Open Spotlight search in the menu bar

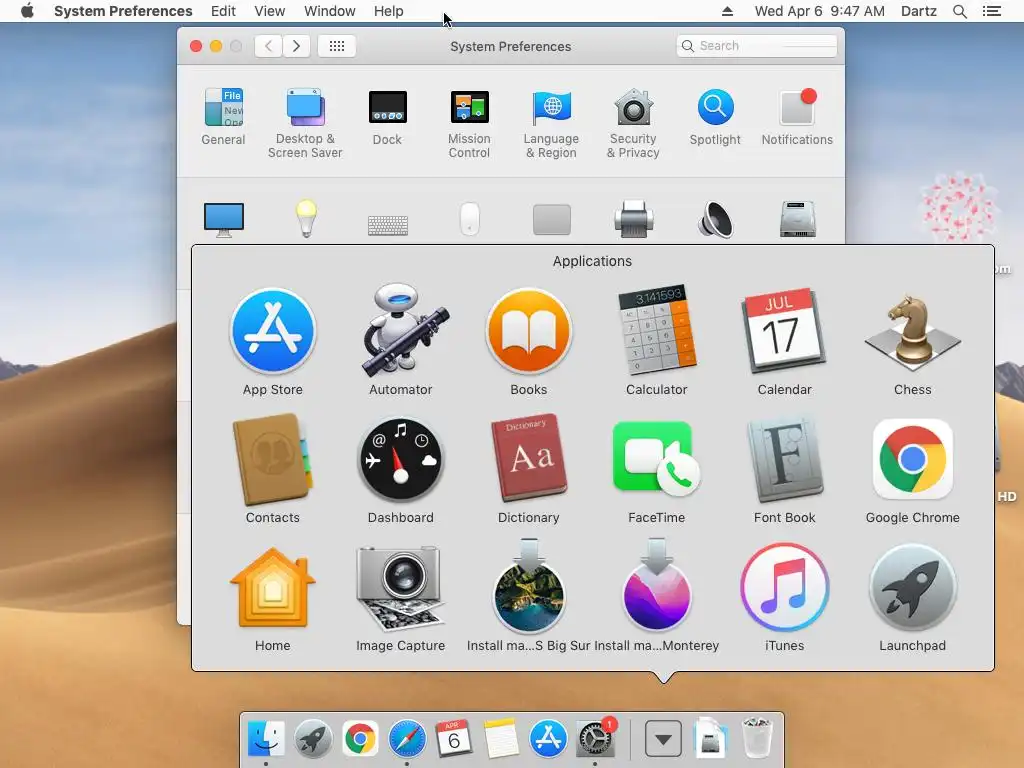click(960, 11)
